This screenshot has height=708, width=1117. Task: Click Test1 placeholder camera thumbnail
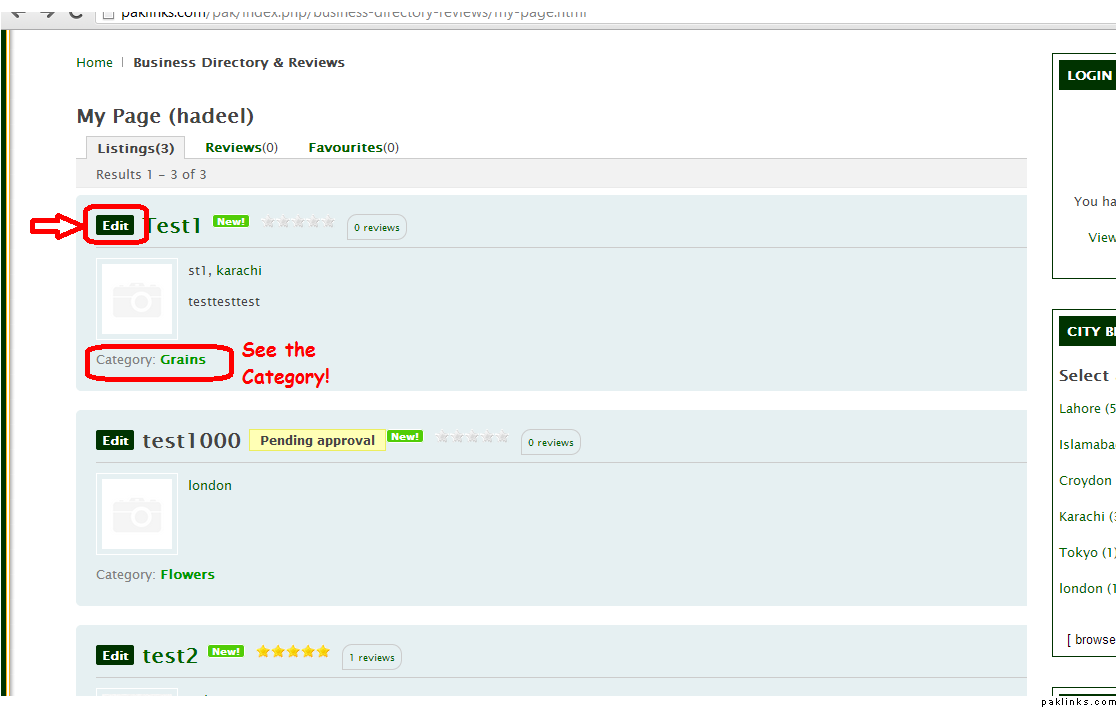pos(137,299)
